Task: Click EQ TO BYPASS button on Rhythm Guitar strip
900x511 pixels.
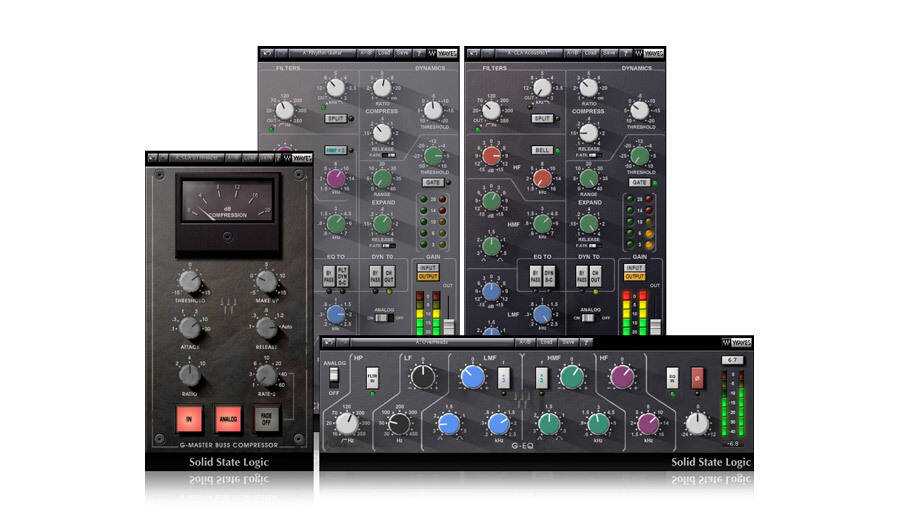Action: (x=329, y=277)
